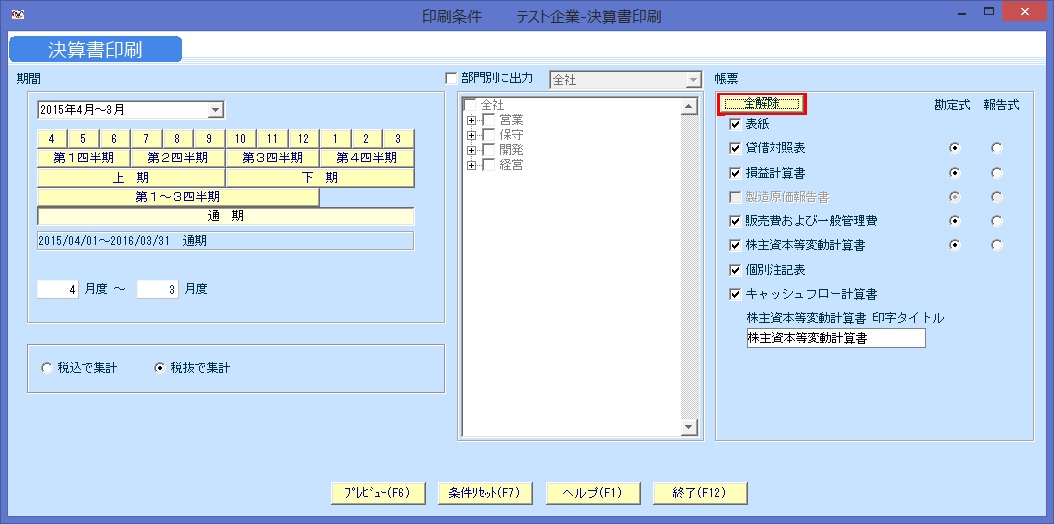Click the 印字タイトル text field
Image resolution: width=1054 pixels, height=524 pixels.
(836, 338)
